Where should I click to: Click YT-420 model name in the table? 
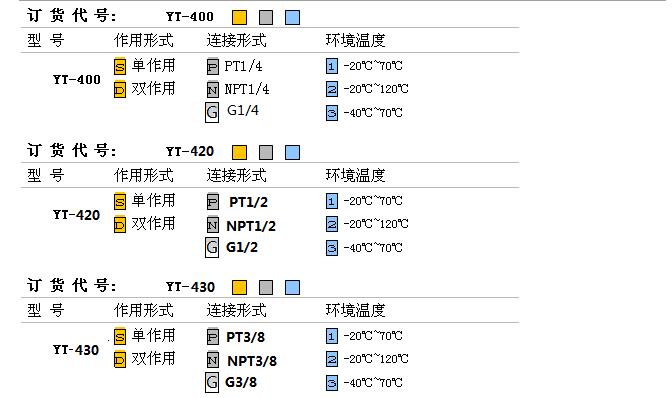coord(76,215)
